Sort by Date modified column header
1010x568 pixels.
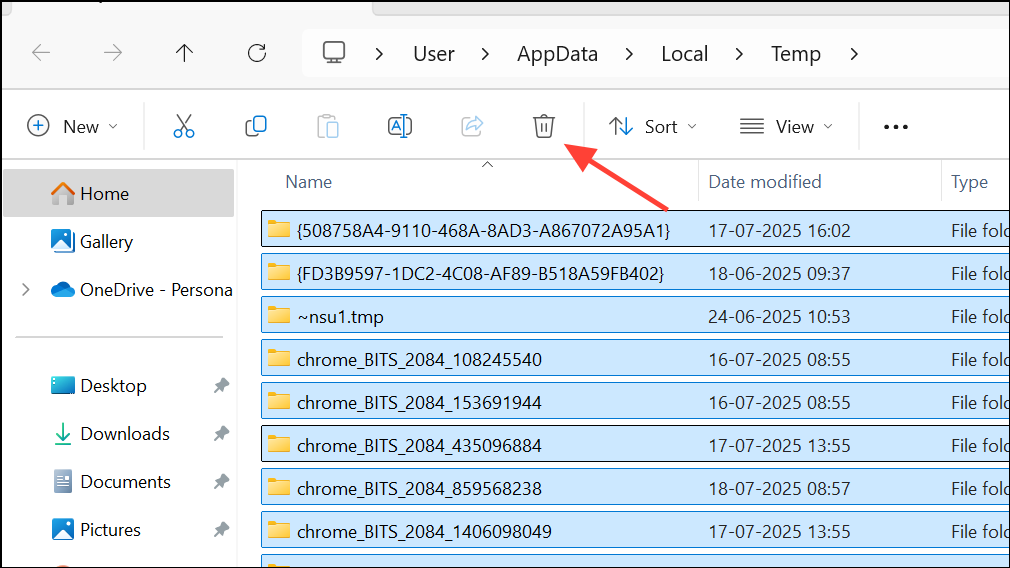[x=764, y=182]
